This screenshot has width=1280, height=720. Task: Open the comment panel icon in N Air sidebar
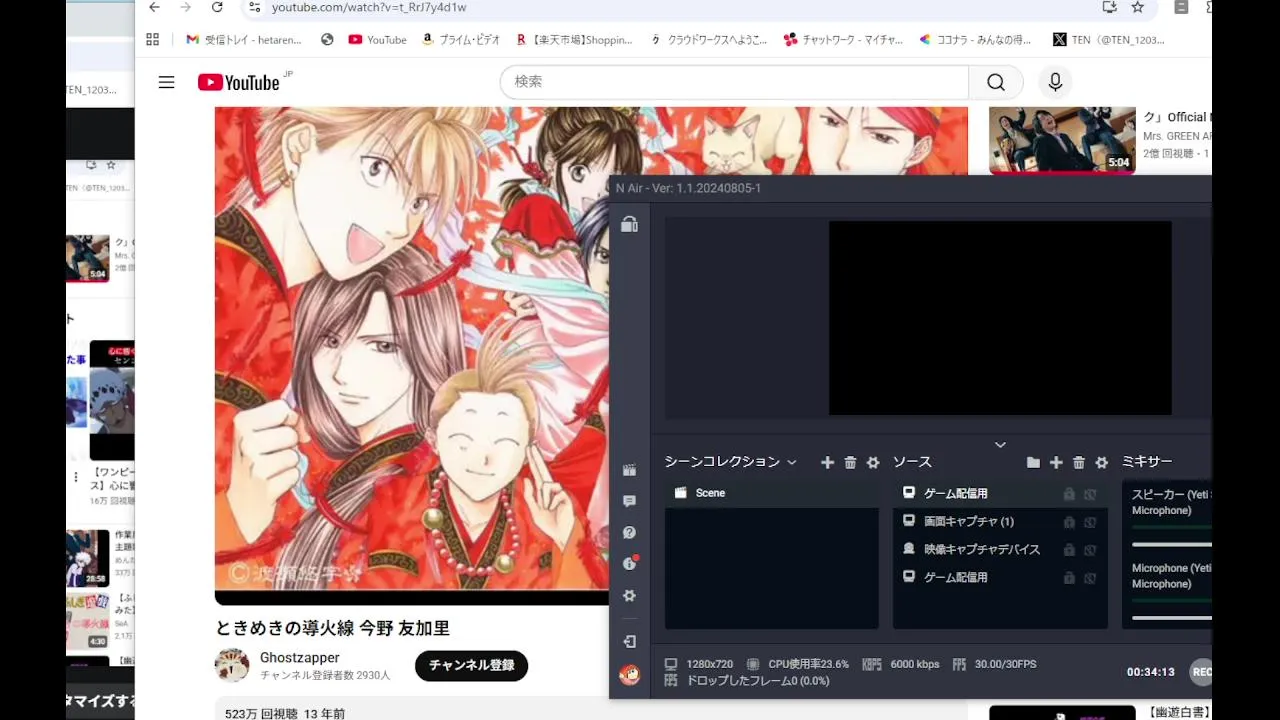[629, 501]
